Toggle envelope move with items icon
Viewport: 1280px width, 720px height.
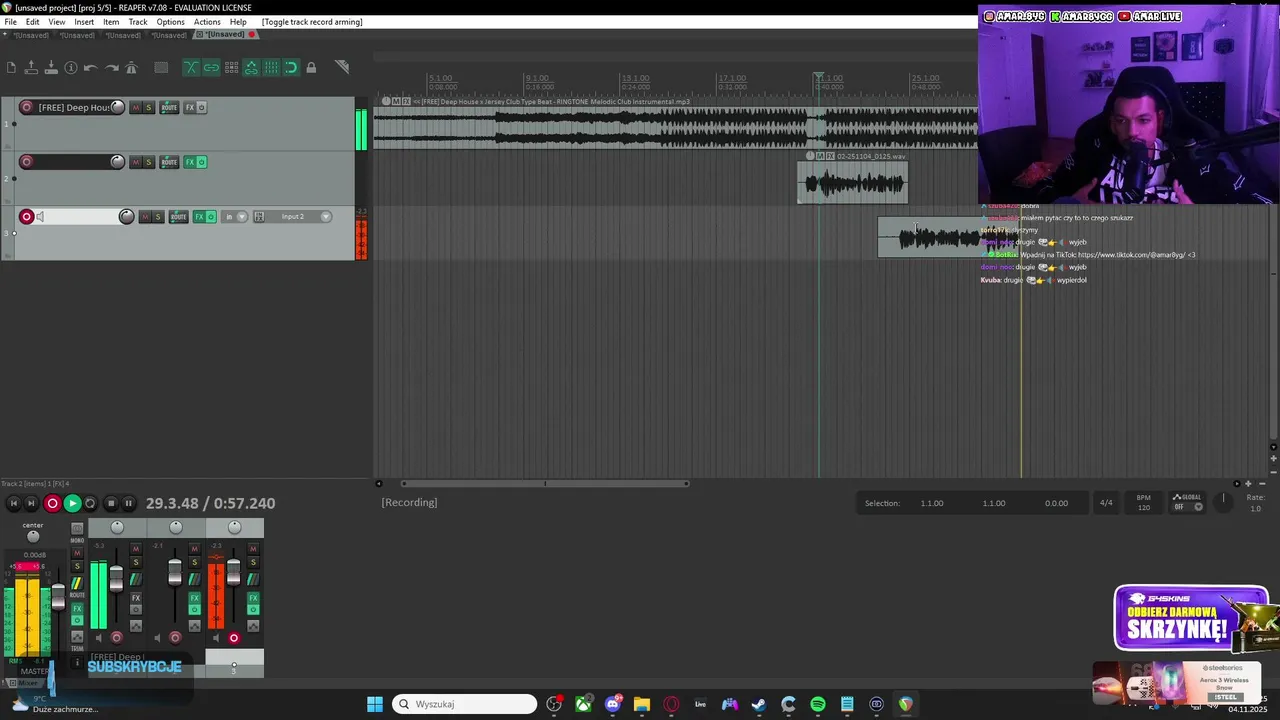click(251, 68)
